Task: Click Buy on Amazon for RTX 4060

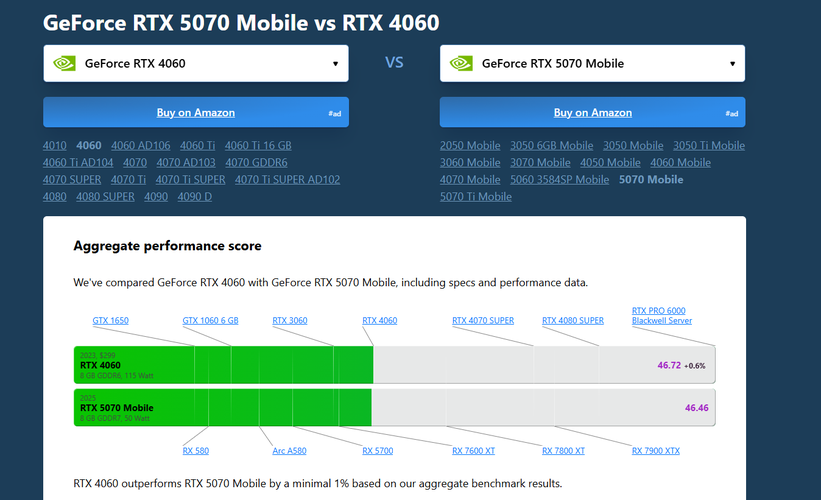Action: point(196,112)
